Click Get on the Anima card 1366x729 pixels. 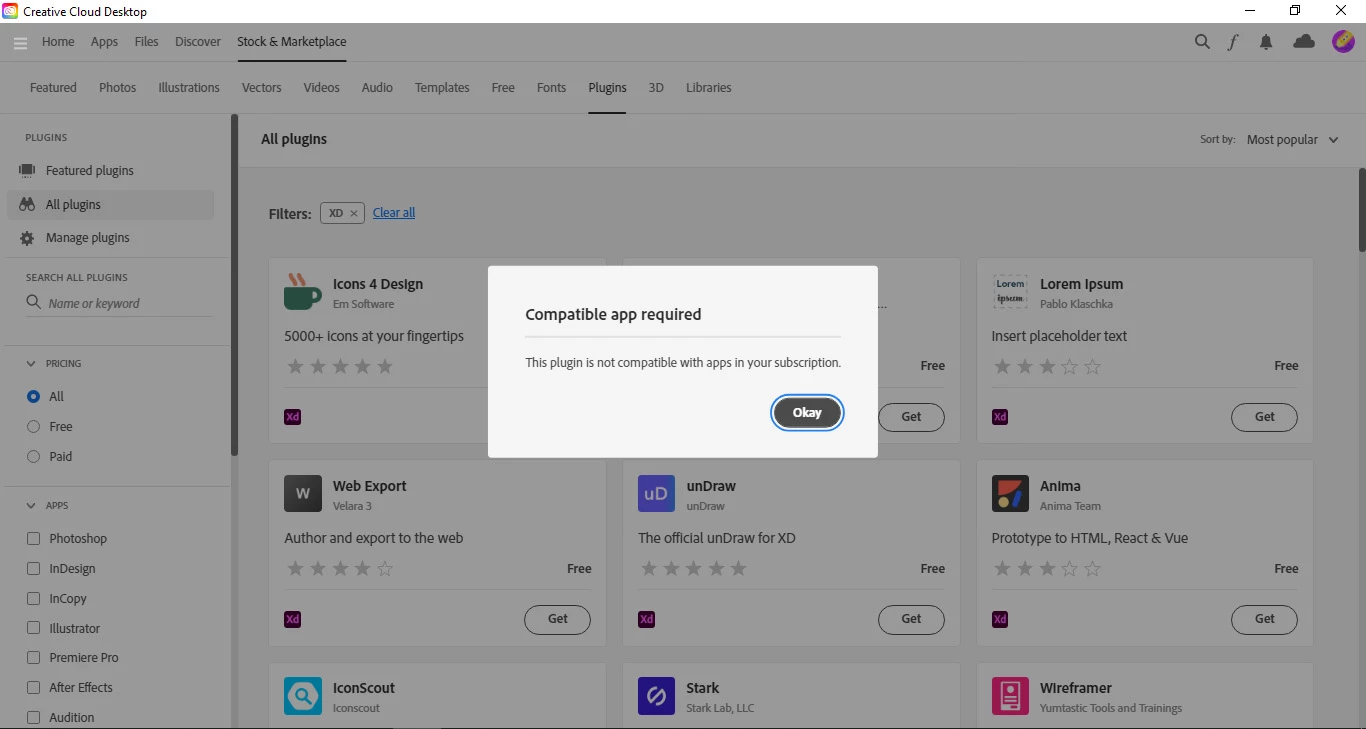[1264, 619]
